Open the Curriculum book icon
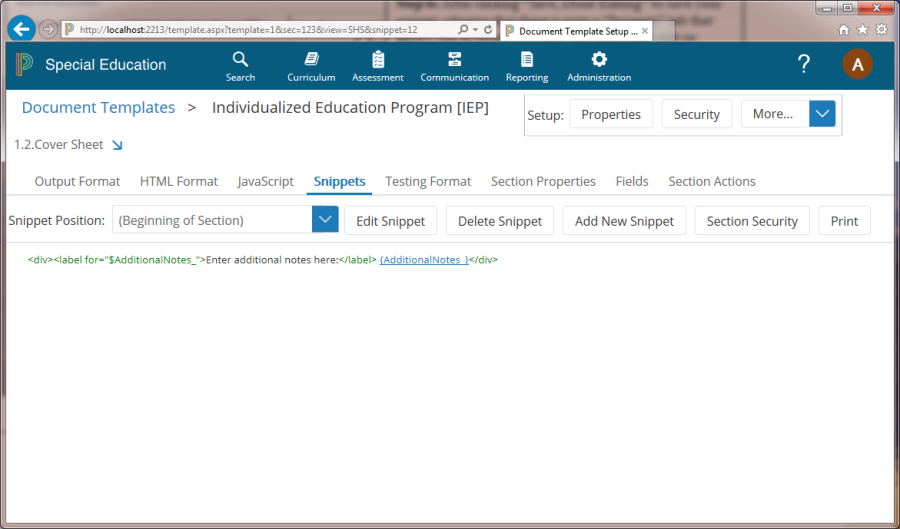 (x=311, y=60)
